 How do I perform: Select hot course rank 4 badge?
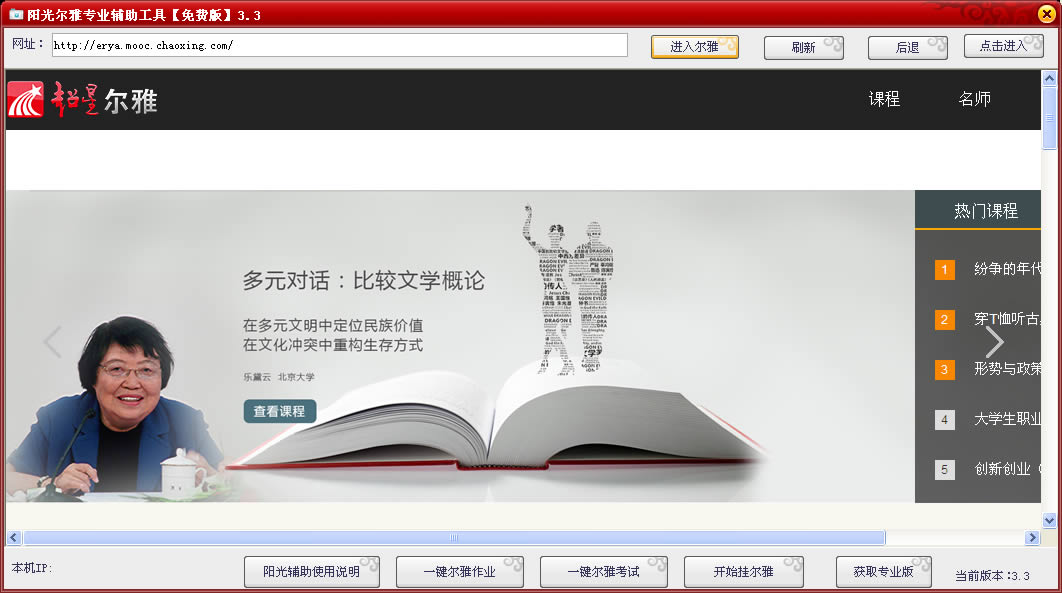[x=945, y=420]
